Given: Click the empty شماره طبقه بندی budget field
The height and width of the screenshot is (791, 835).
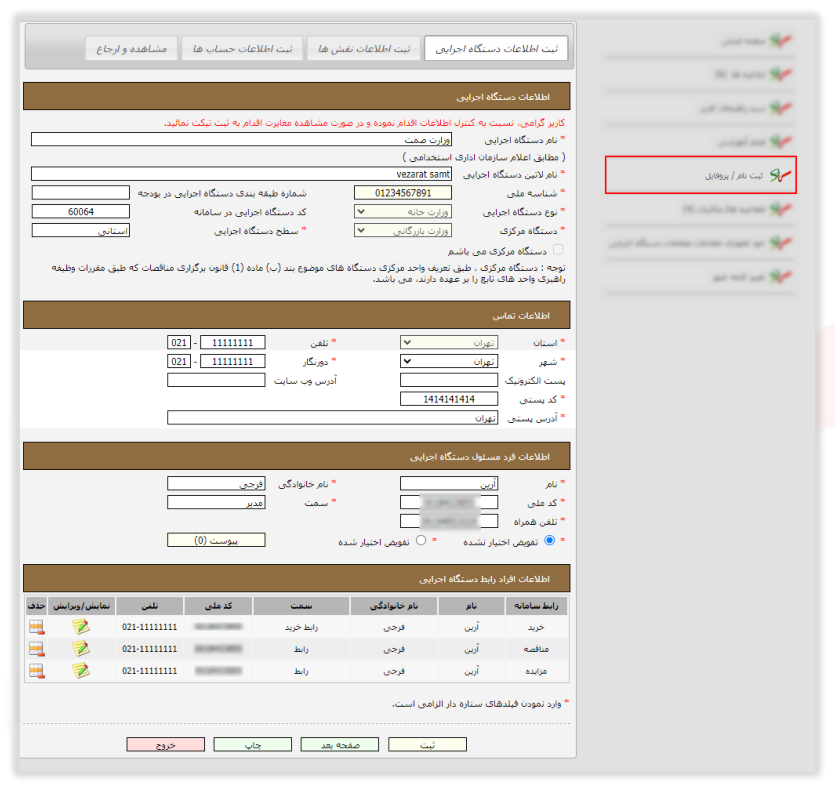Looking at the screenshot, I should click(x=80, y=192).
